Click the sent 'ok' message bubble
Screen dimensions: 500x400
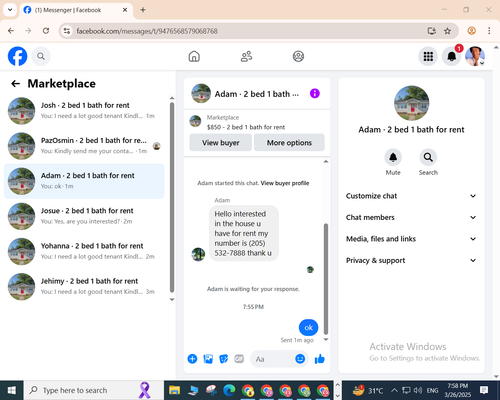pyautogui.click(x=308, y=328)
